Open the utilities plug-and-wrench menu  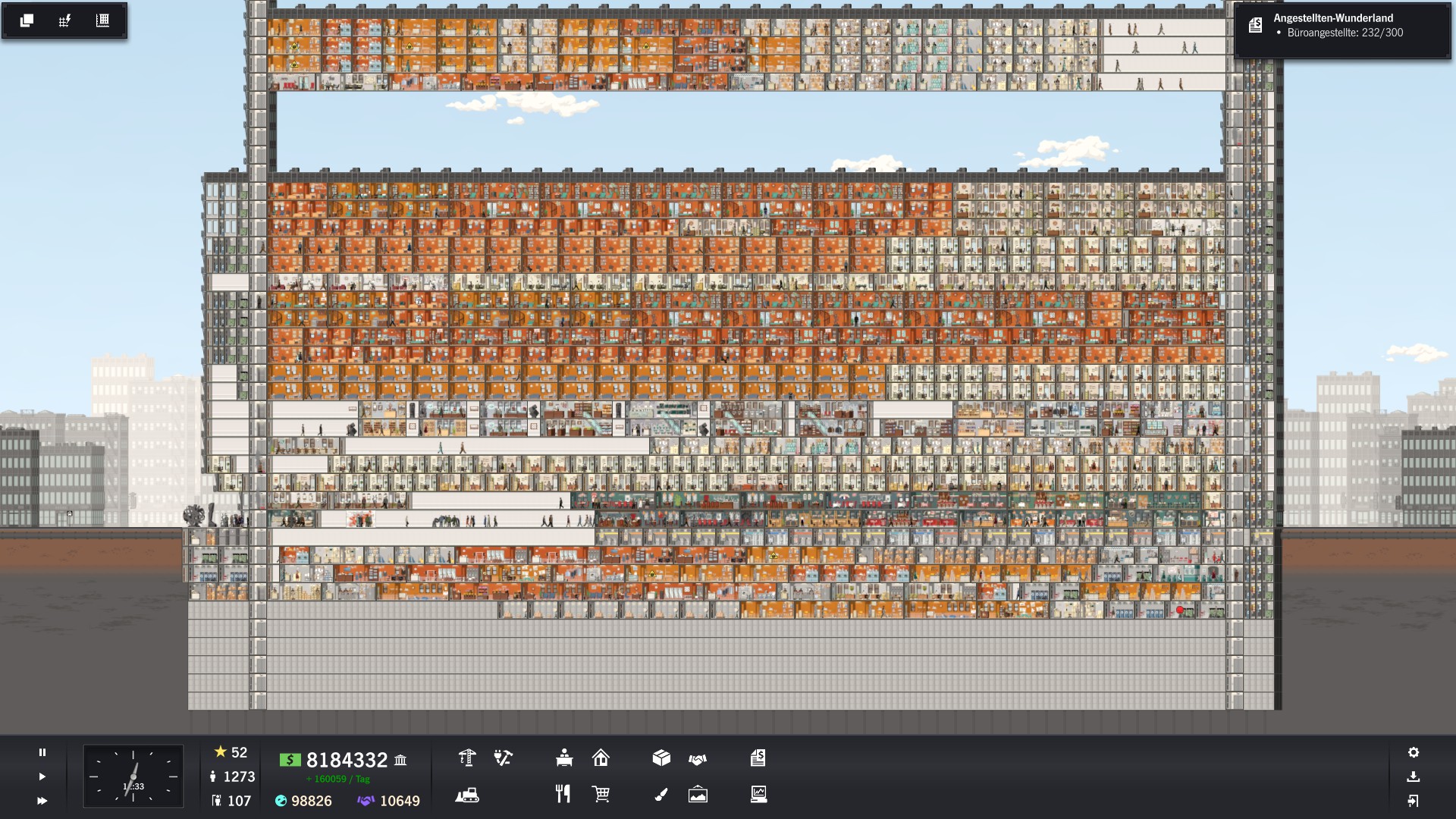pyautogui.click(x=503, y=758)
